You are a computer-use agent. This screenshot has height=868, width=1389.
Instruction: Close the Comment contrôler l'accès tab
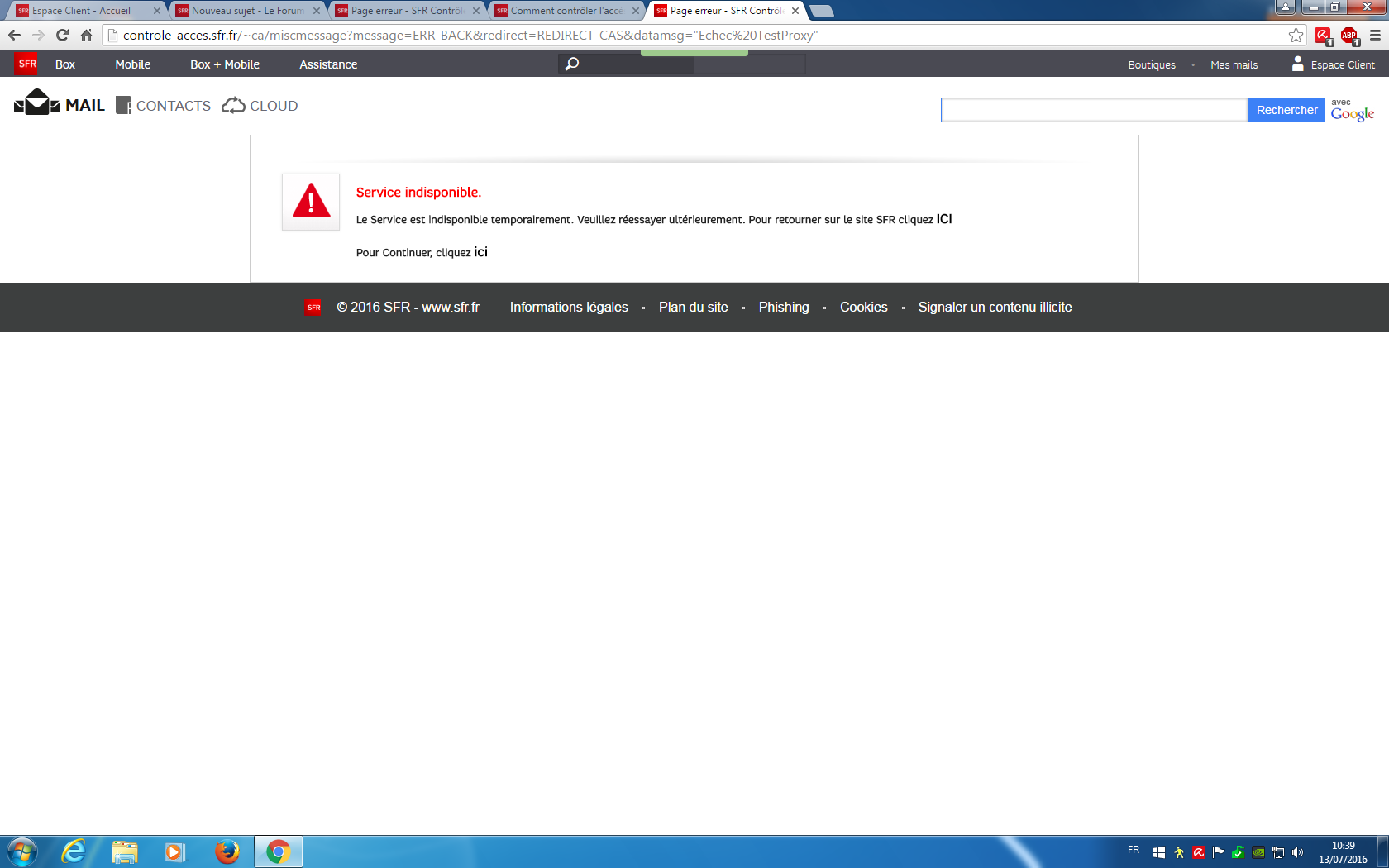(x=636, y=11)
